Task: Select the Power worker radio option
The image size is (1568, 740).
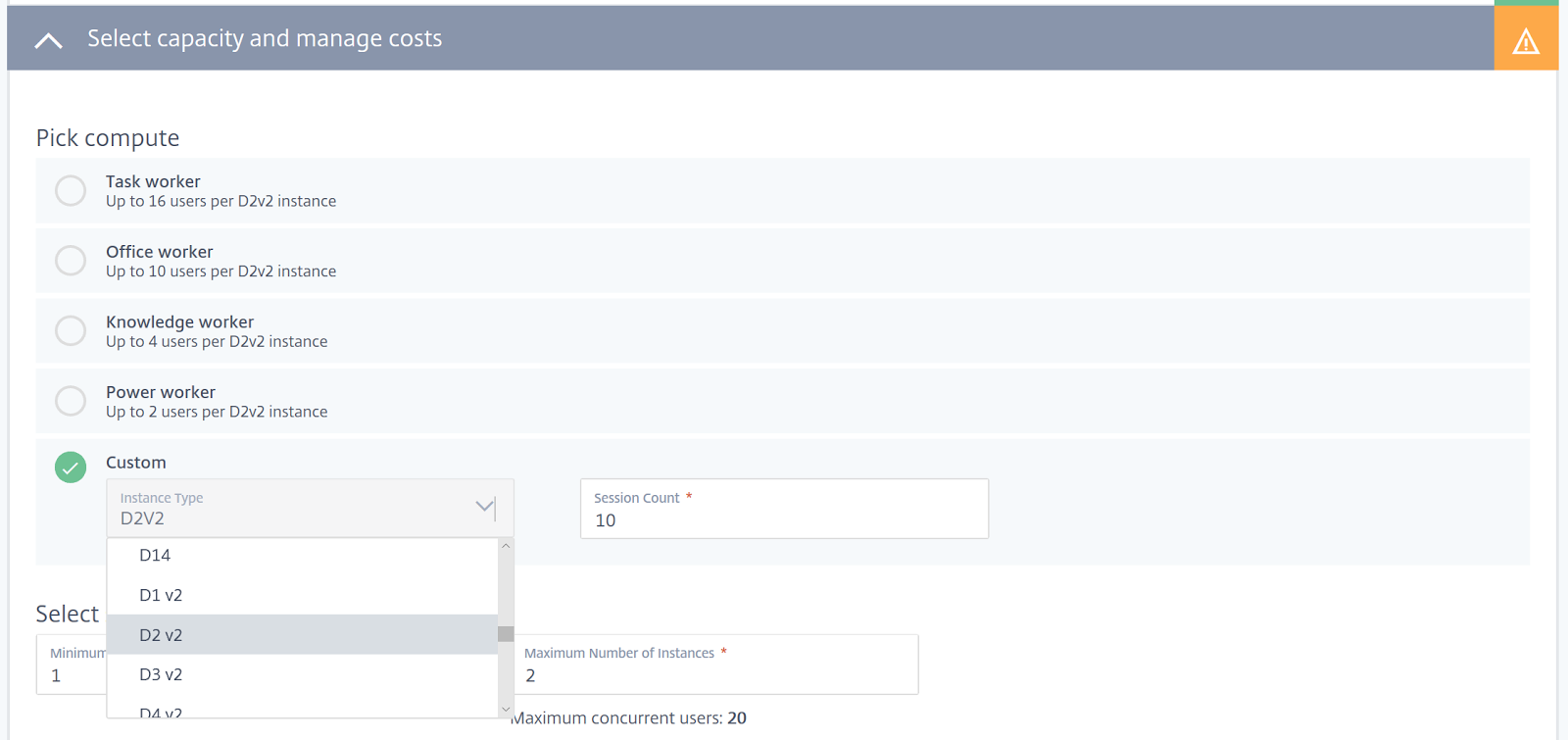Action: [x=71, y=401]
